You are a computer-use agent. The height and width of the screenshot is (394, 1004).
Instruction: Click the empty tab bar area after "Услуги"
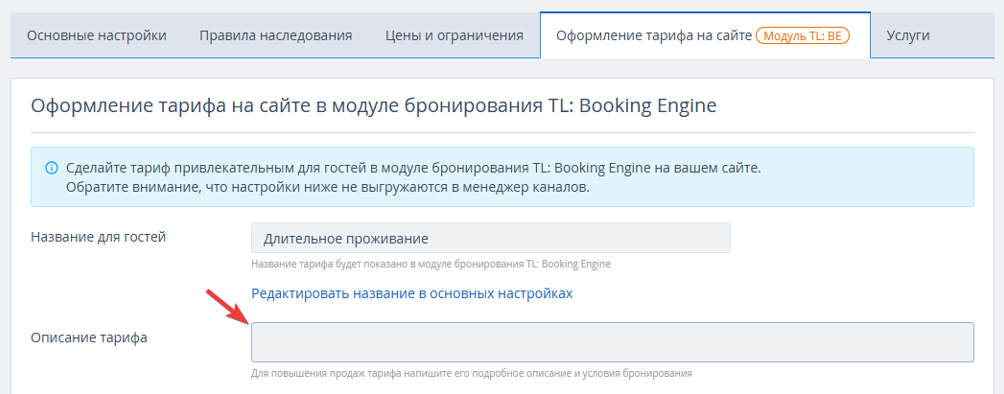pos(969,35)
